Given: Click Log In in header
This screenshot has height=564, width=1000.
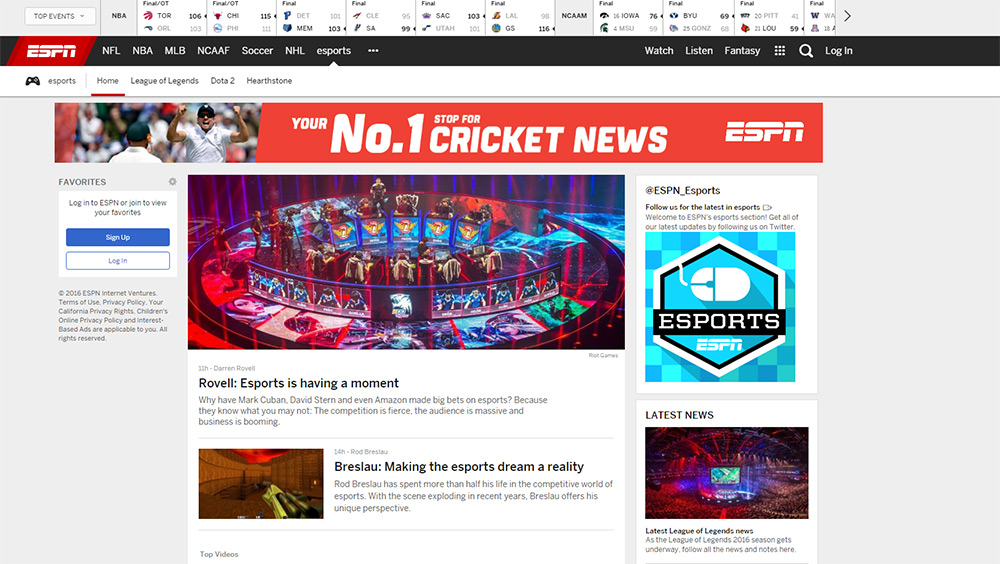Looking at the screenshot, I should click(839, 51).
